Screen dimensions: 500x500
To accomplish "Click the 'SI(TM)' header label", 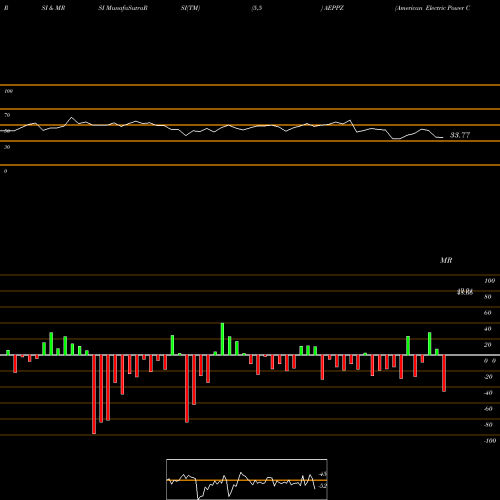I will pos(190,8).
